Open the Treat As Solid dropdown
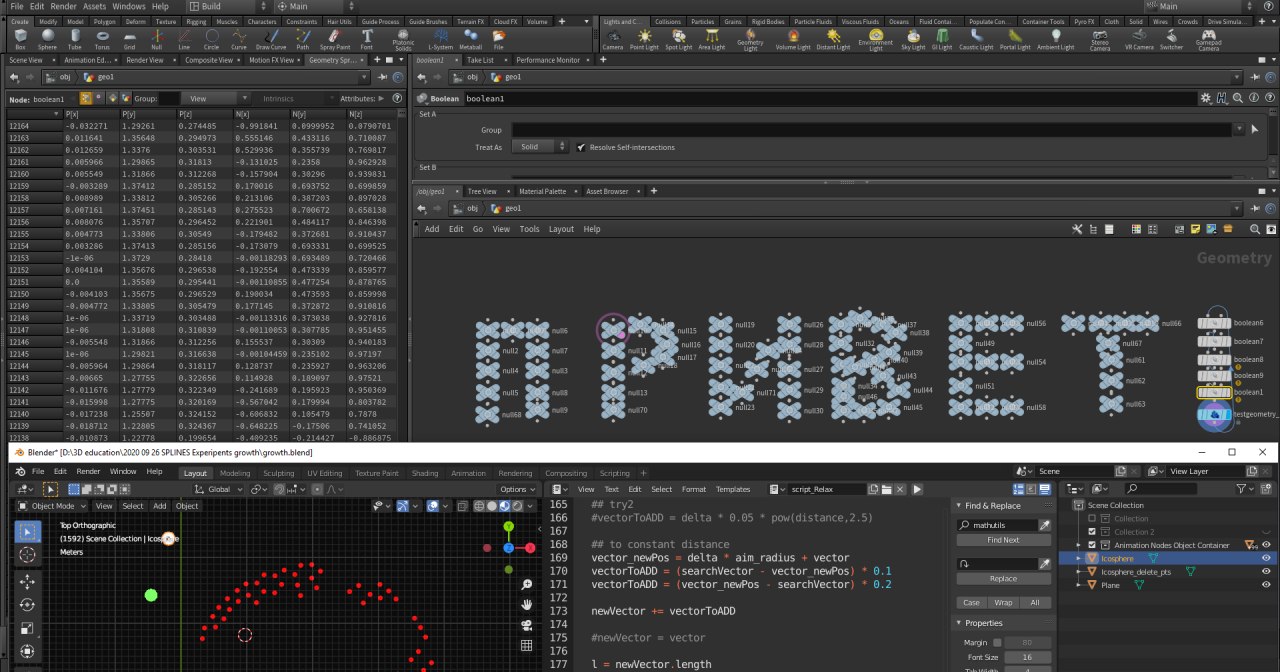The height and width of the screenshot is (672, 1280). pyautogui.click(x=542, y=147)
